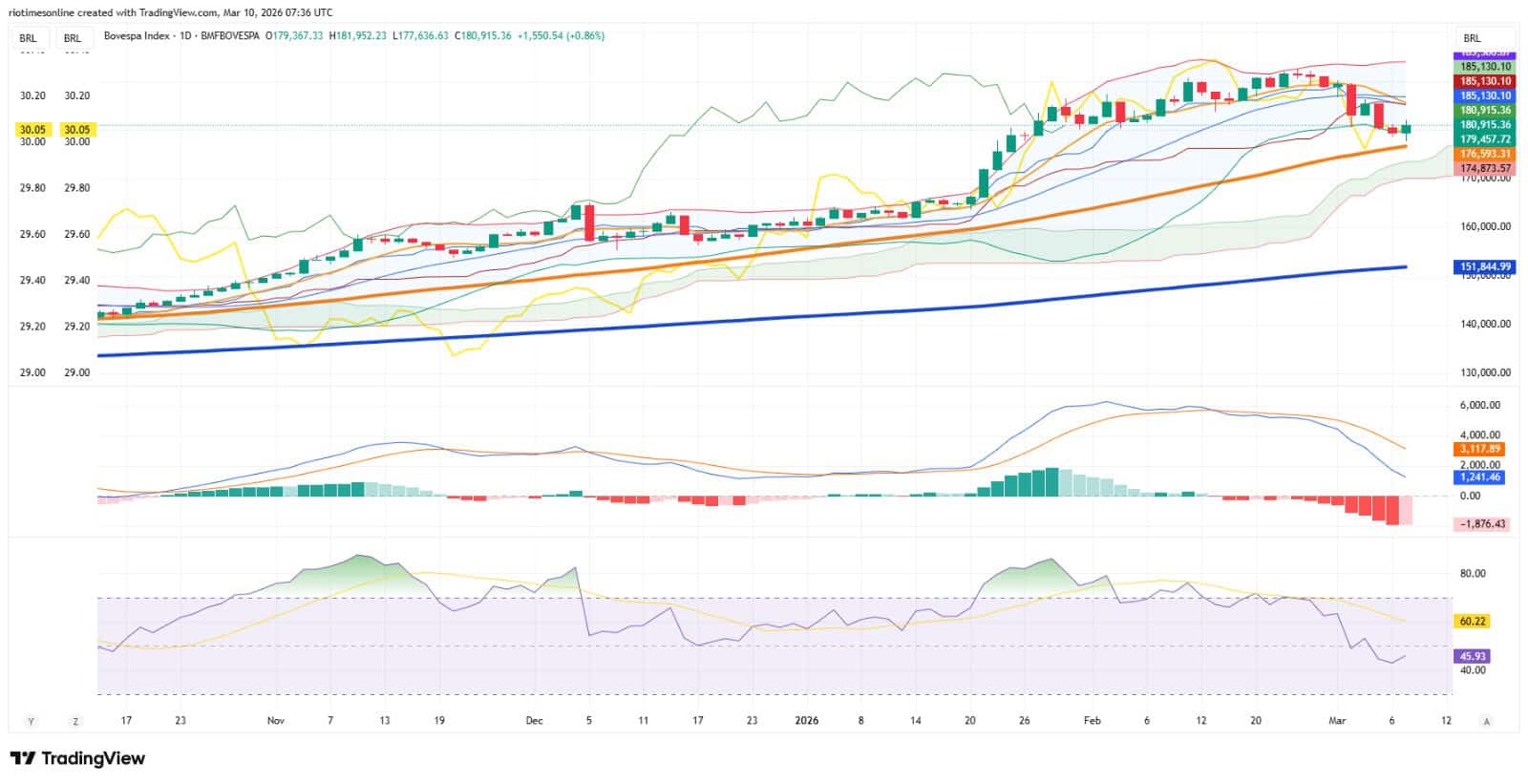Click the Dec label on time axis
This screenshot has width=1528, height=784.
pos(534,721)
